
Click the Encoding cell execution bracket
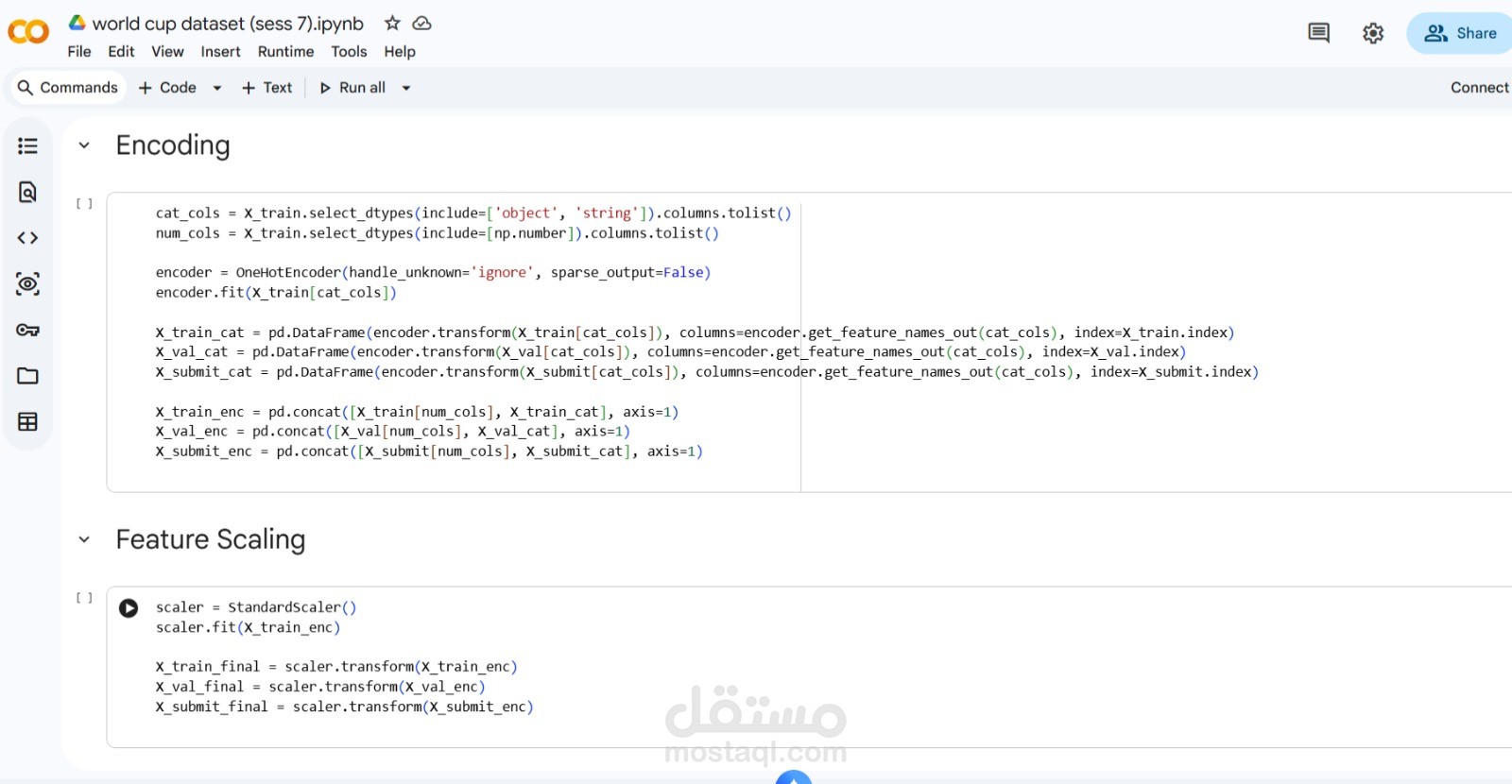(x=84, y=204)
